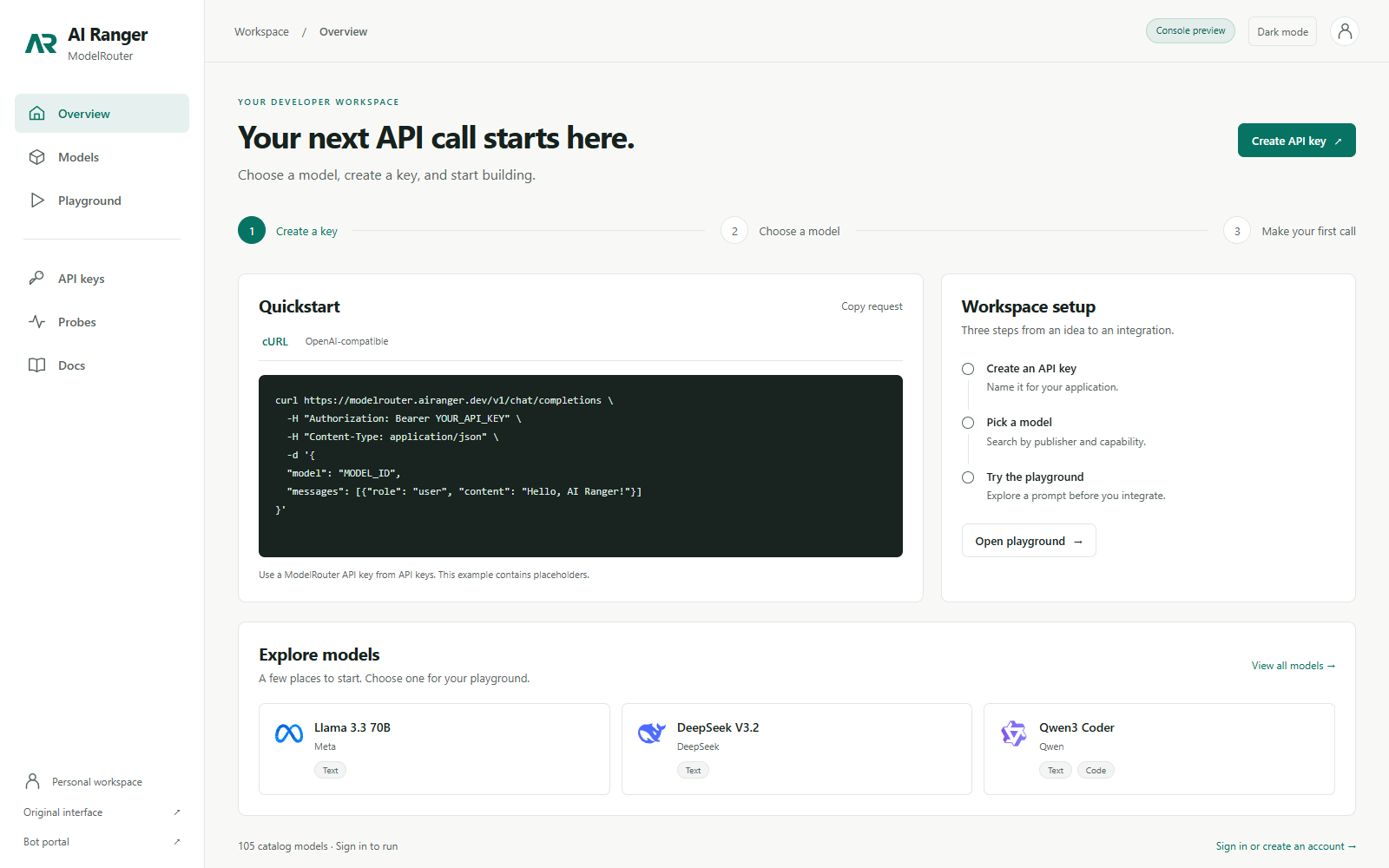Screen dimensions: 1389x868
Task: Click the API keys key icon
Action: [x=36, y=279]
